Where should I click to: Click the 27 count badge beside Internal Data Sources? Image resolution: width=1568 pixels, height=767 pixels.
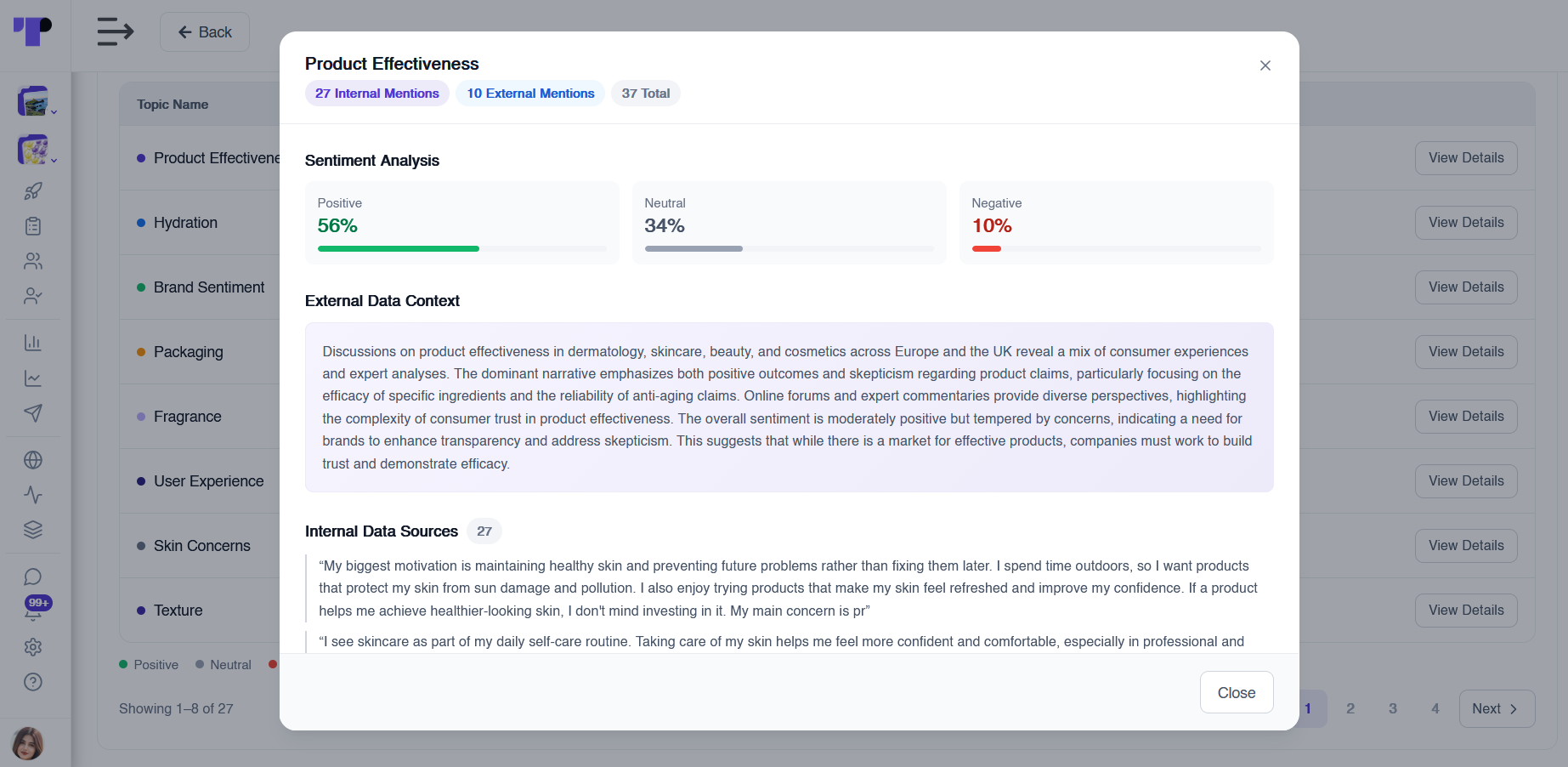[484, 531]
